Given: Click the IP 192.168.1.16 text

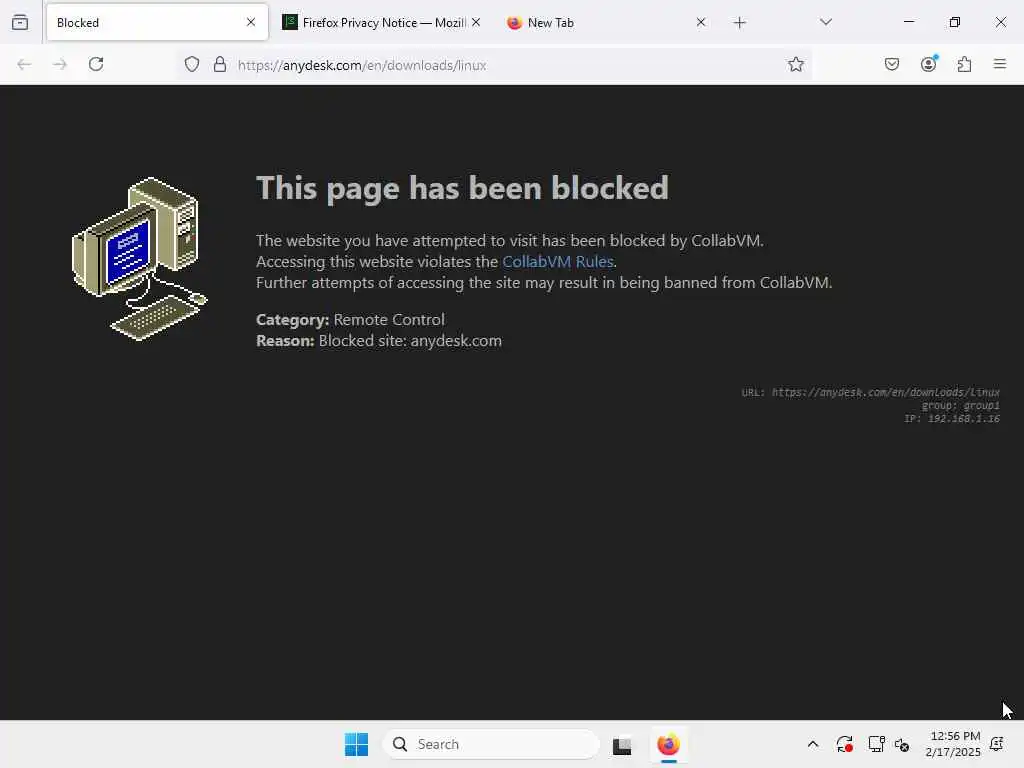Looking at the screenshot, I should 952,419.
